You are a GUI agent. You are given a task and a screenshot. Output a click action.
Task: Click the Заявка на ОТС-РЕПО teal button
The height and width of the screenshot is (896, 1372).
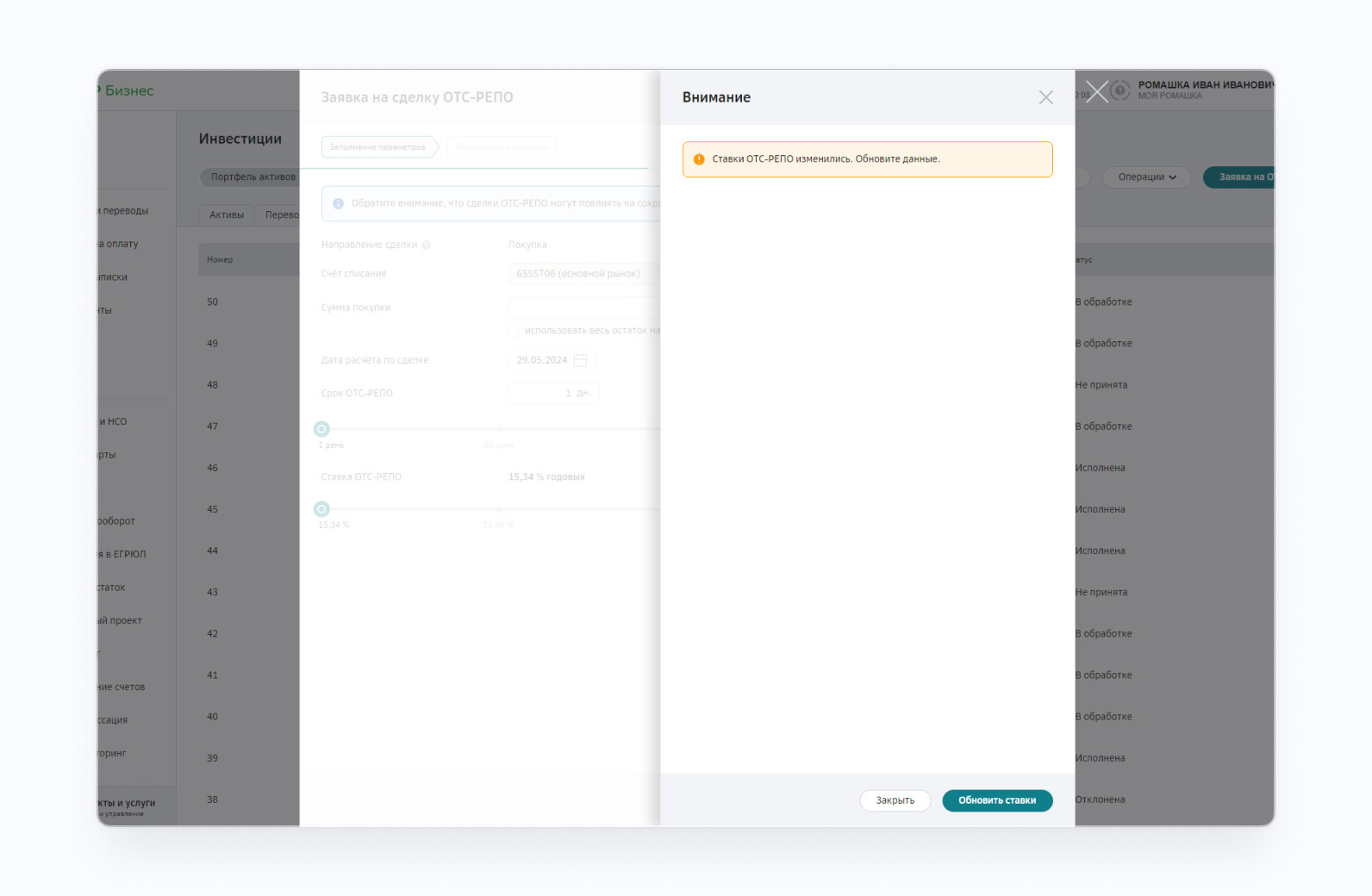pos(1239,177)
